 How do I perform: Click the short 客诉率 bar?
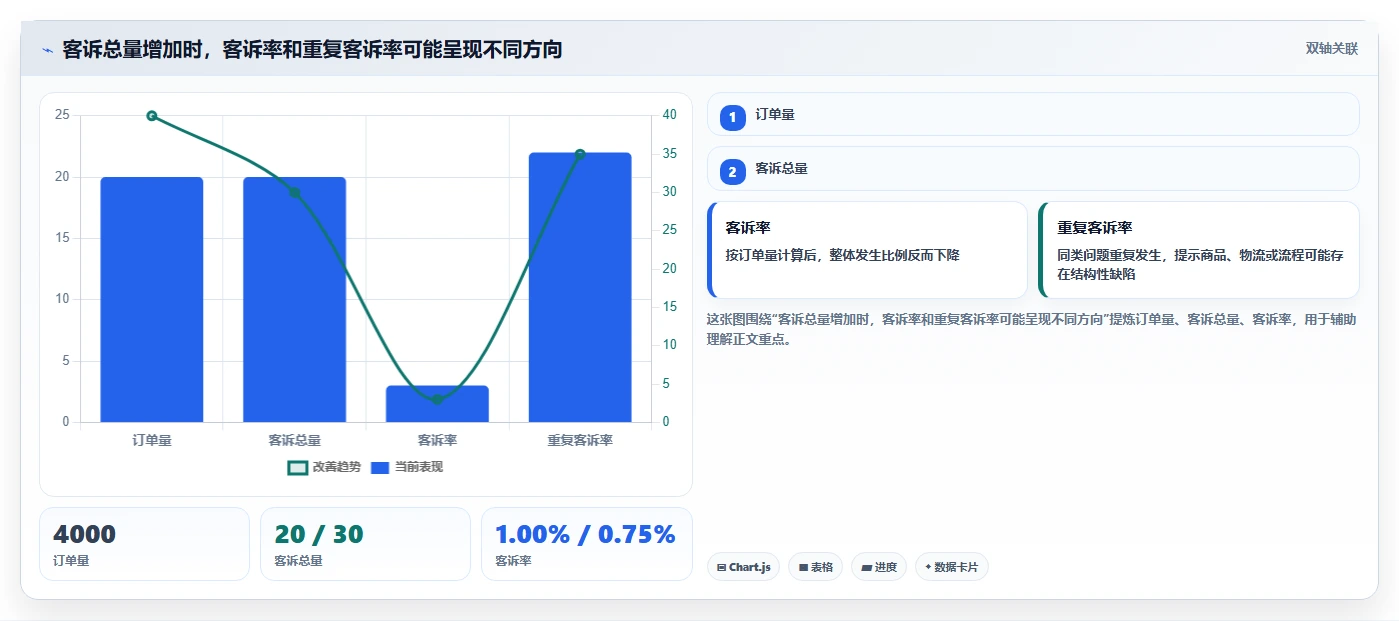pyautogui.click(x=437, y=404)
